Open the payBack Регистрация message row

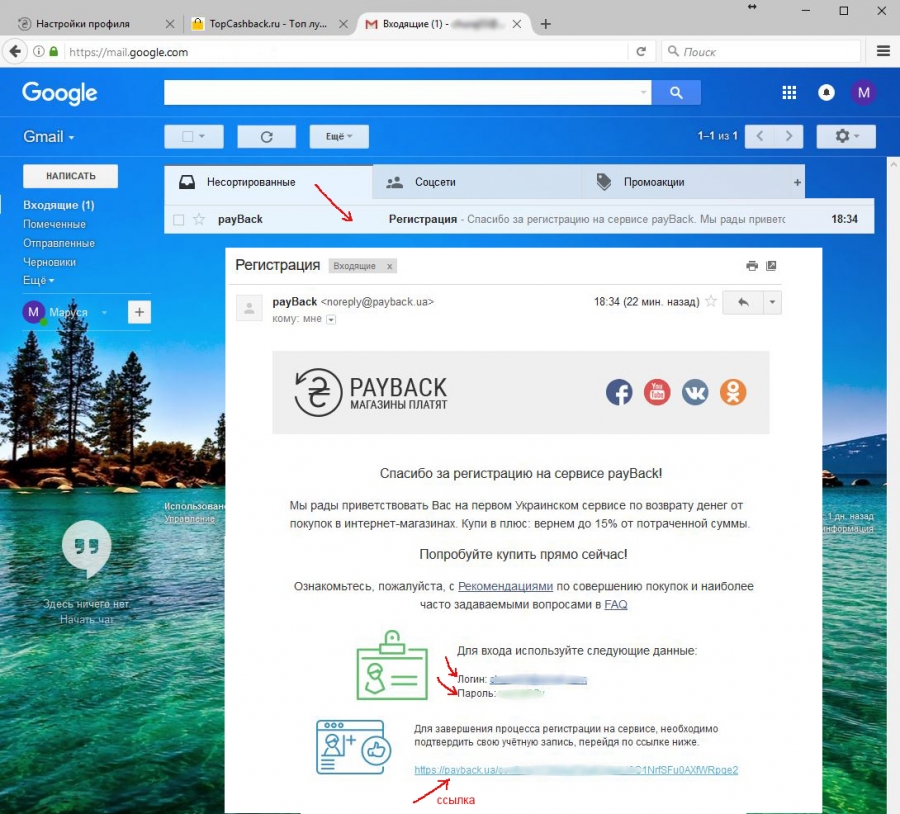click(x=519, y=219)
